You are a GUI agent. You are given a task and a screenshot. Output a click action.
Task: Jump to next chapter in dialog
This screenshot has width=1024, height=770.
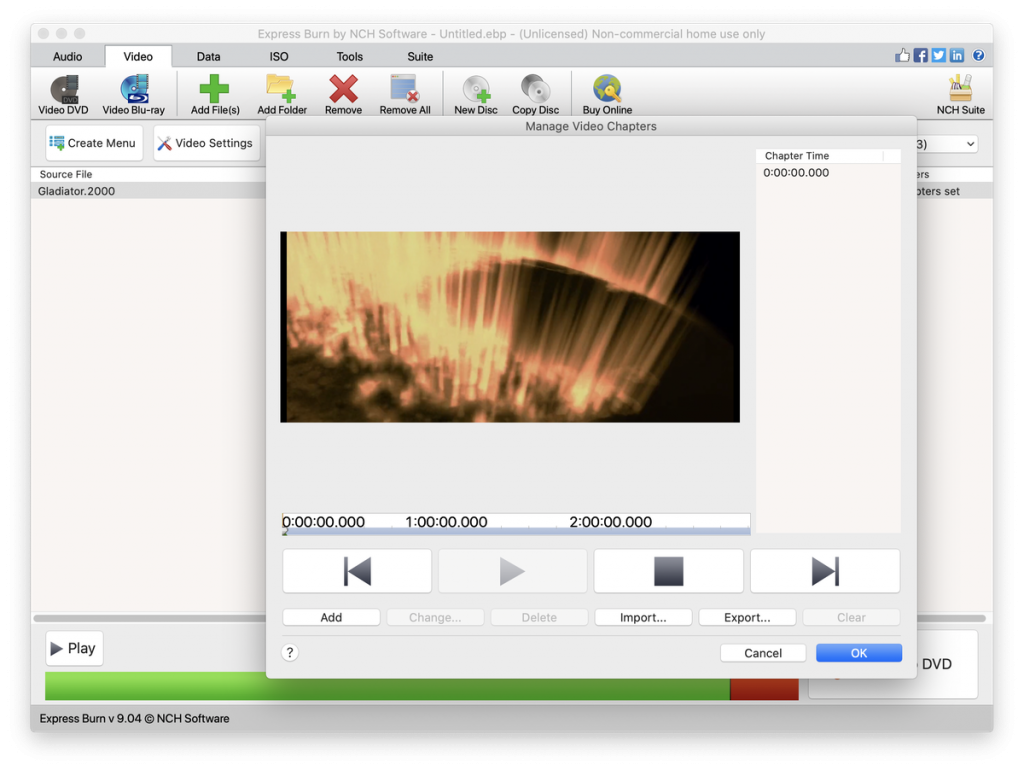825,571
